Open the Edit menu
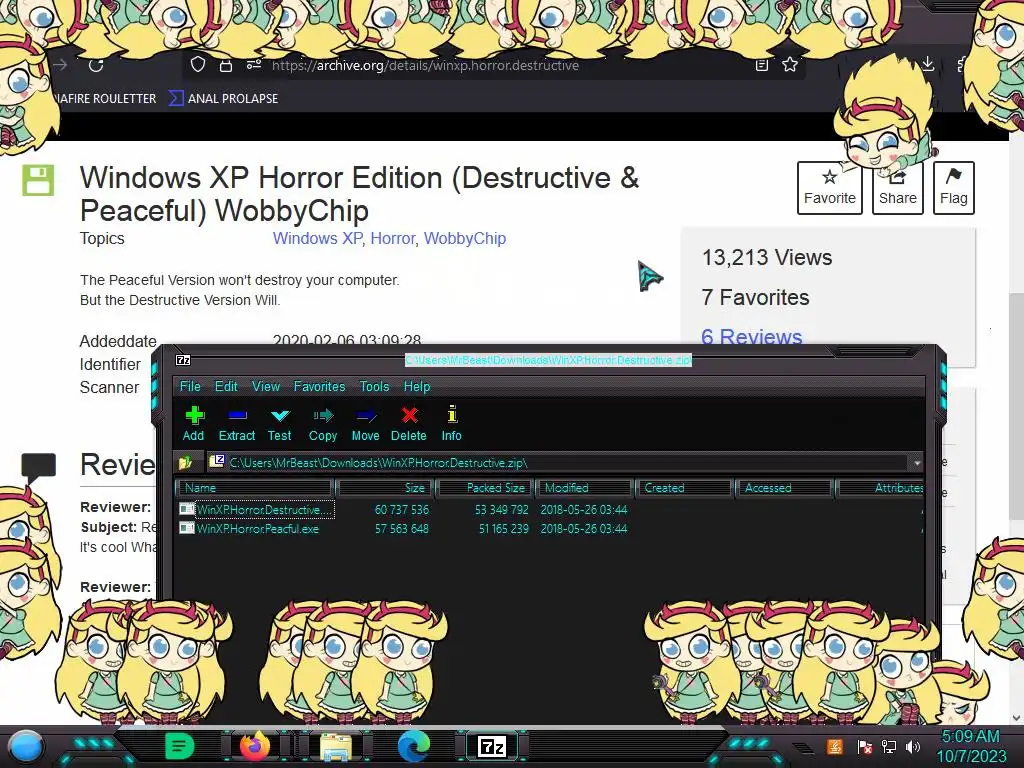The height and width of the screenshot is (768, 1024). (226, 386)
